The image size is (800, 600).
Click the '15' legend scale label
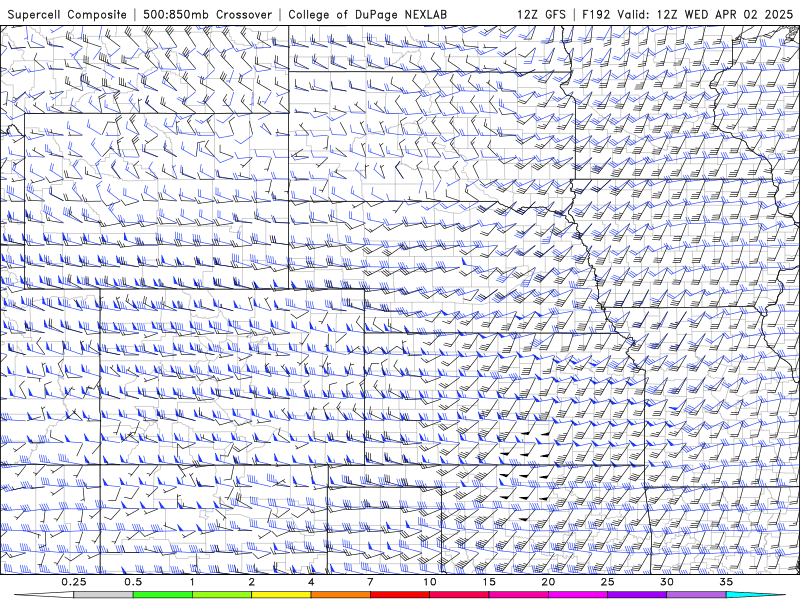coord(489,582)
